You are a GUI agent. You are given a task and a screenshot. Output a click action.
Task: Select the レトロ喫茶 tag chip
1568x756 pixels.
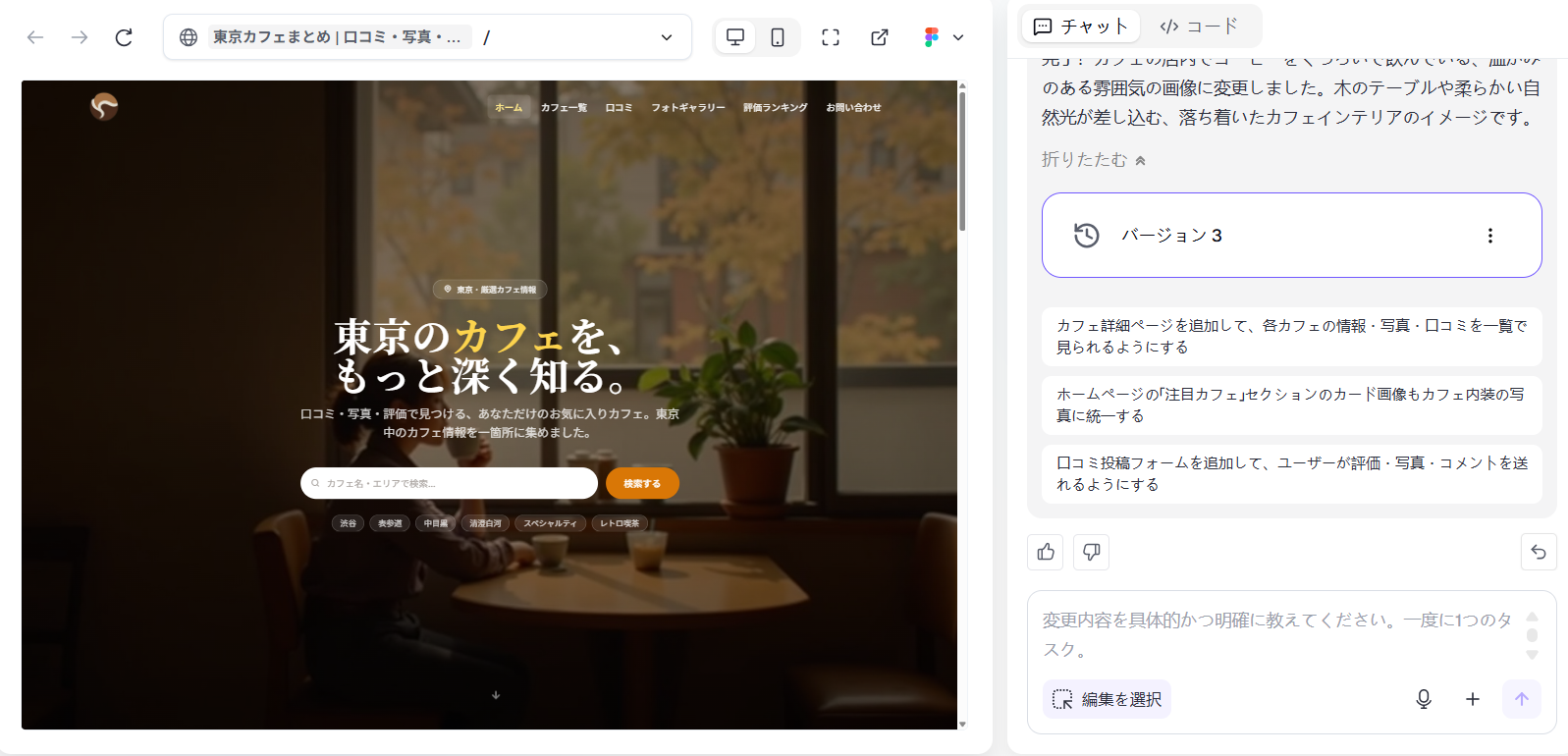click(620, 523)
